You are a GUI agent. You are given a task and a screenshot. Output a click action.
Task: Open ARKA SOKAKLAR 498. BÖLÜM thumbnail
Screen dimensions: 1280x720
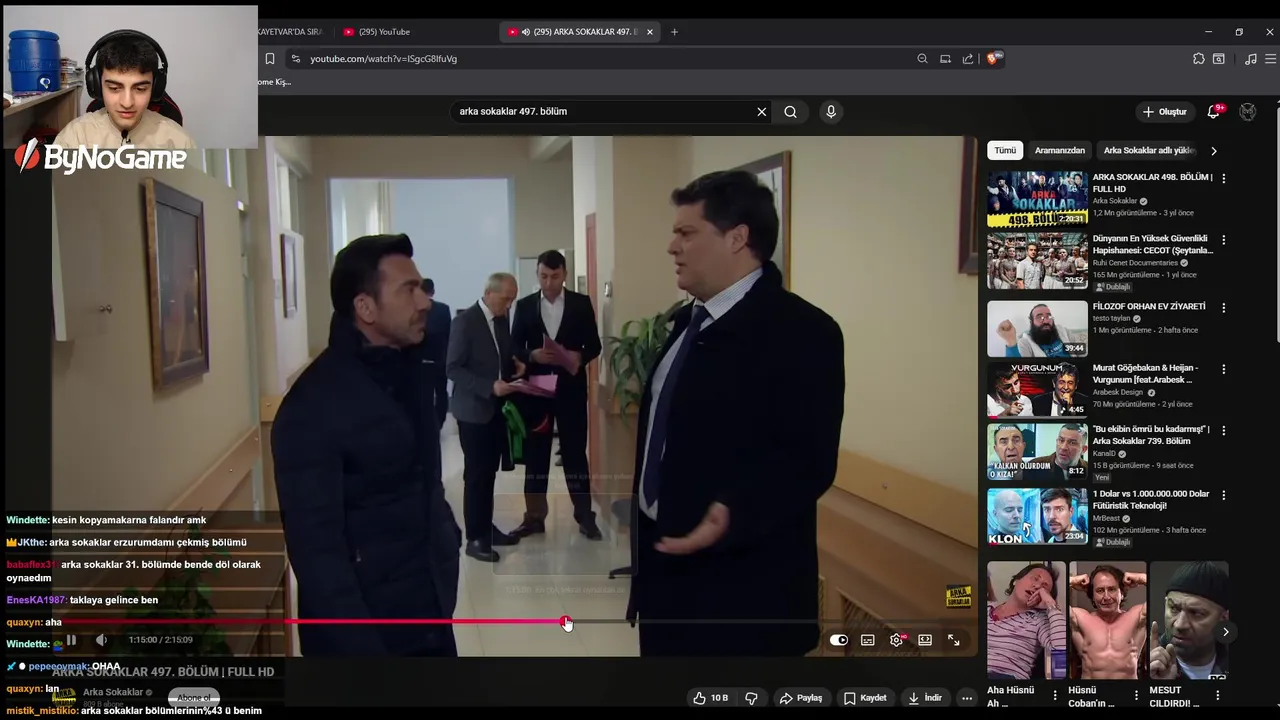(x=1038, y=199)
